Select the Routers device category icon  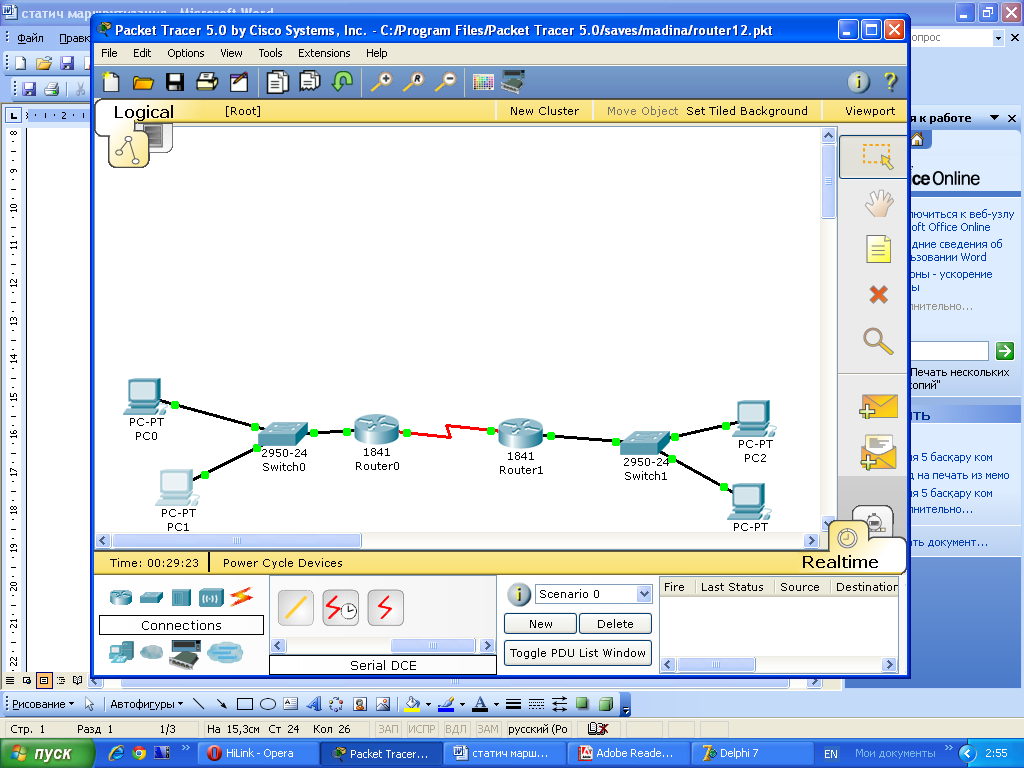121,596
